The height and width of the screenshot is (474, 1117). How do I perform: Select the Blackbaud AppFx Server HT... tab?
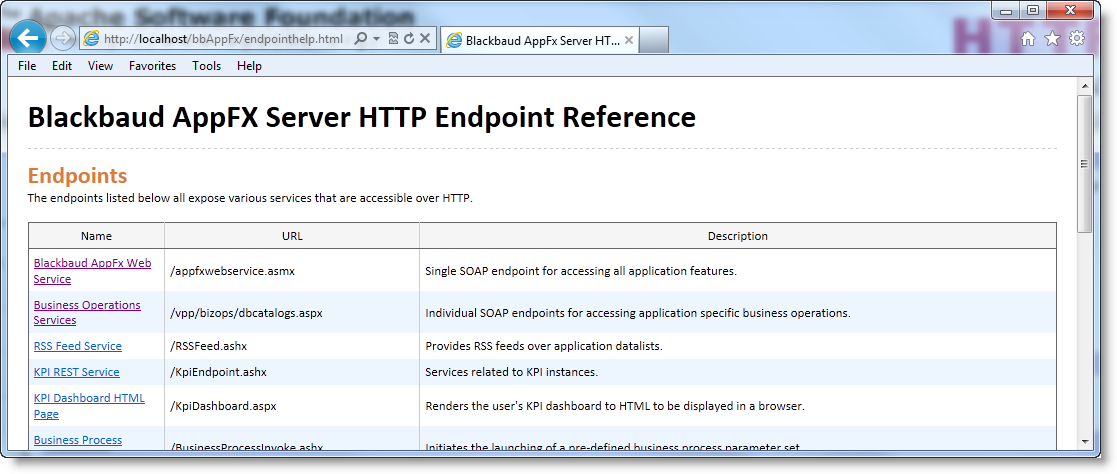[x=539, y=41]
